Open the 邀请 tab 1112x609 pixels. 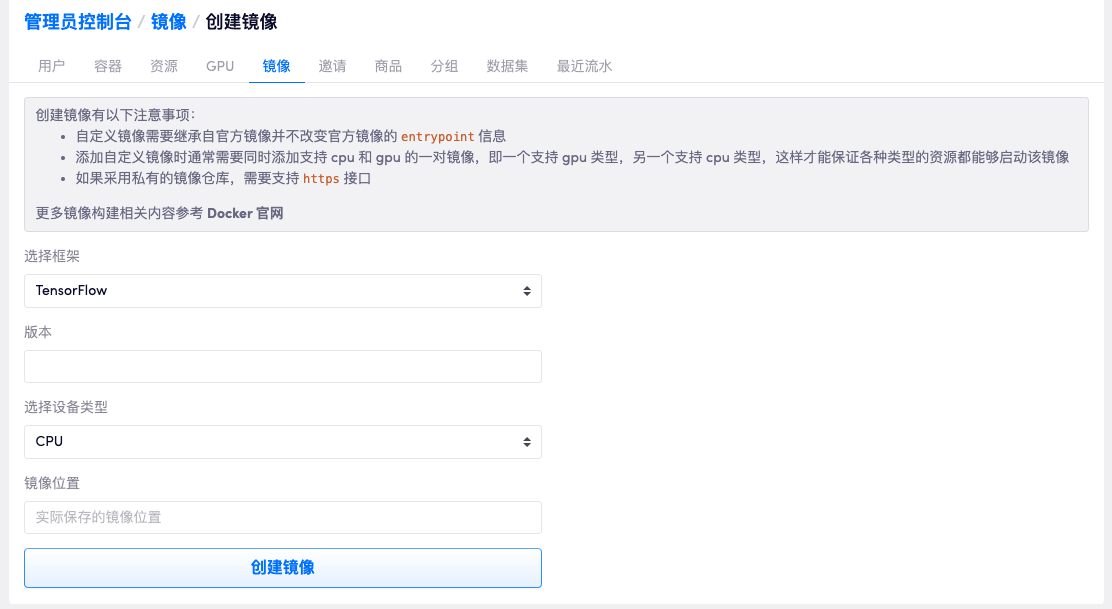333,66
